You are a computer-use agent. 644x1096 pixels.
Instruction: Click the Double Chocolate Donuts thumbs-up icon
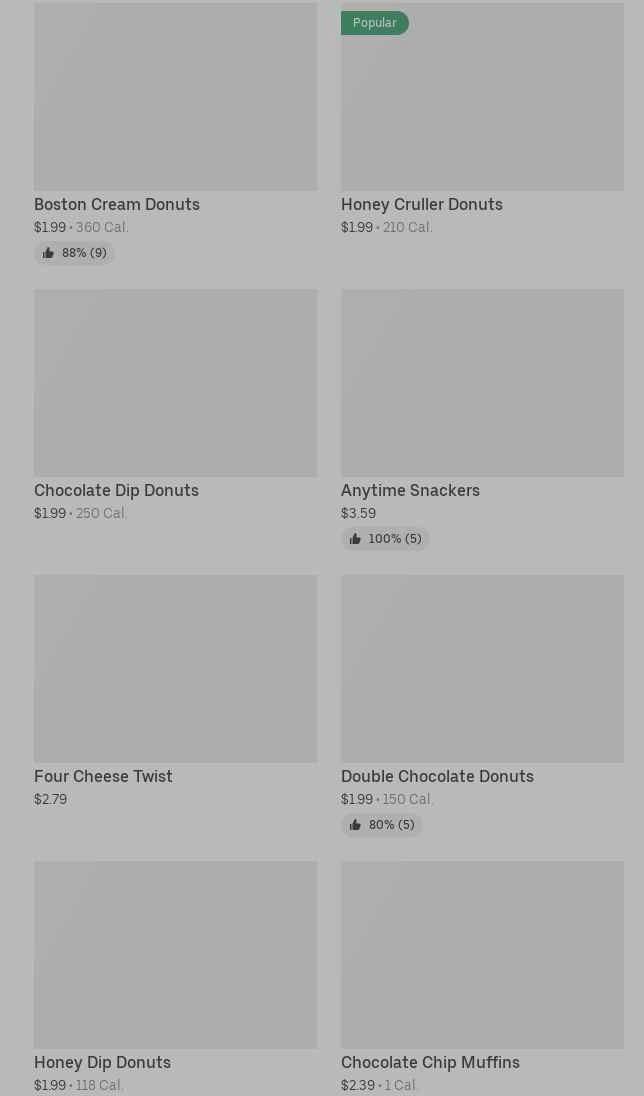tap(355, 825)
